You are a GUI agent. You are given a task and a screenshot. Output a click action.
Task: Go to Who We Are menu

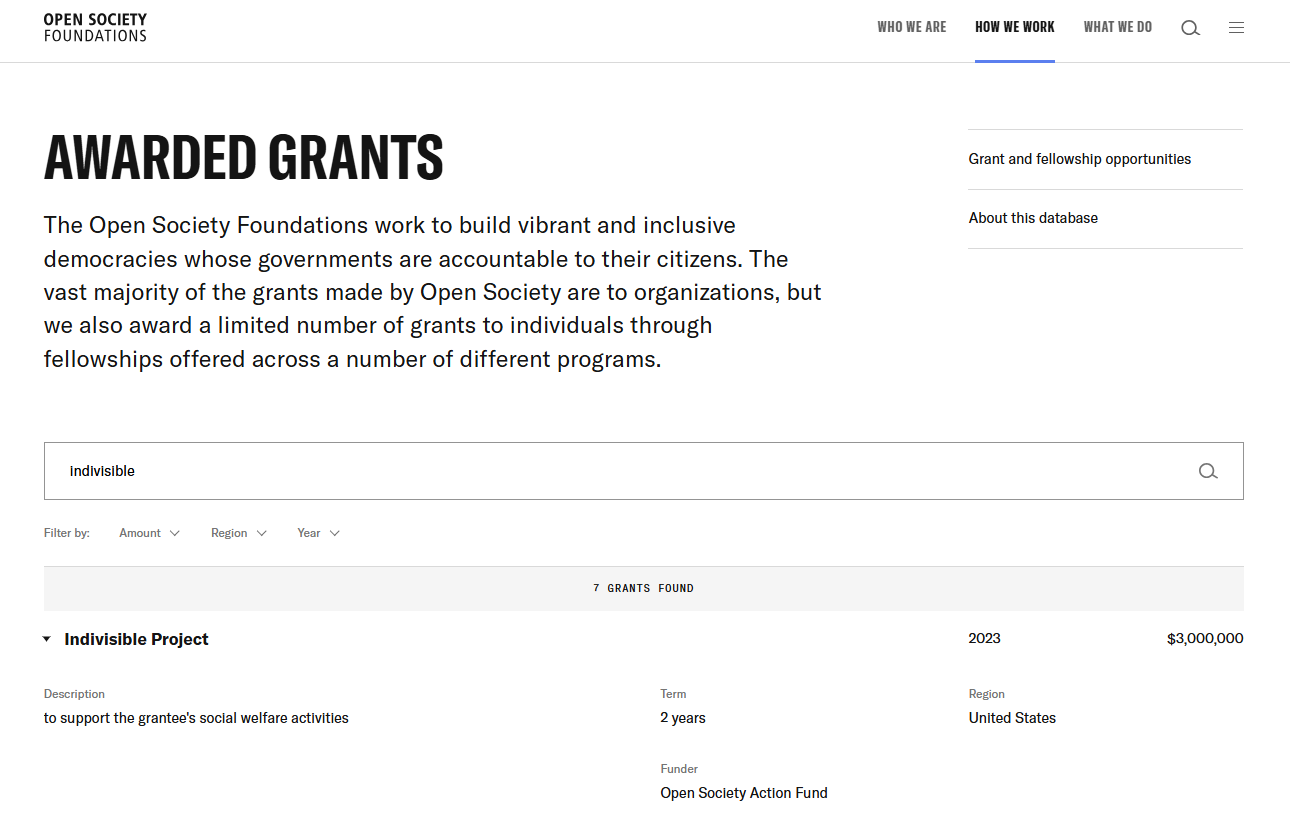[x=911, y=27]
